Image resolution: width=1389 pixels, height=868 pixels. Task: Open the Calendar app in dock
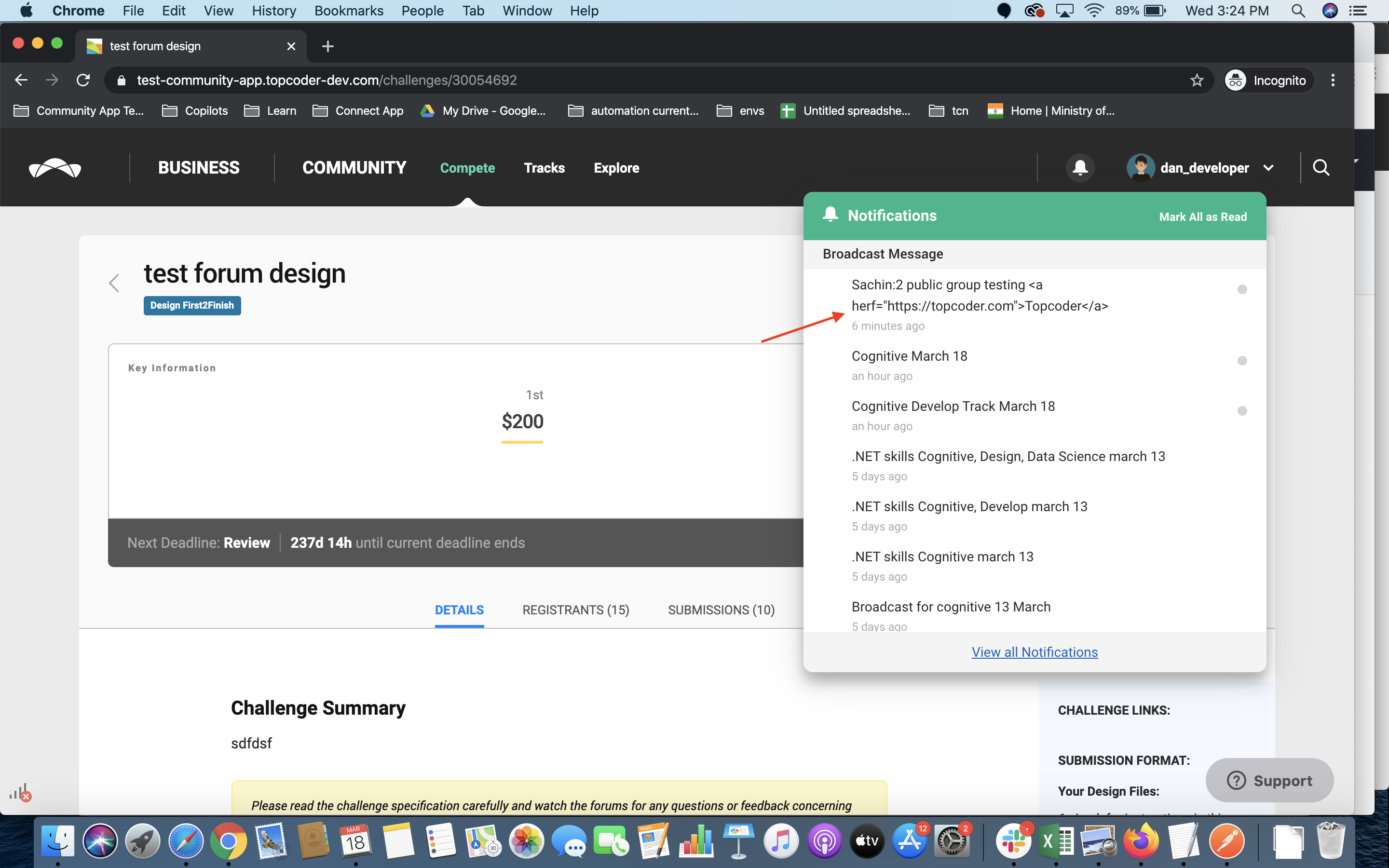point(355,841)
